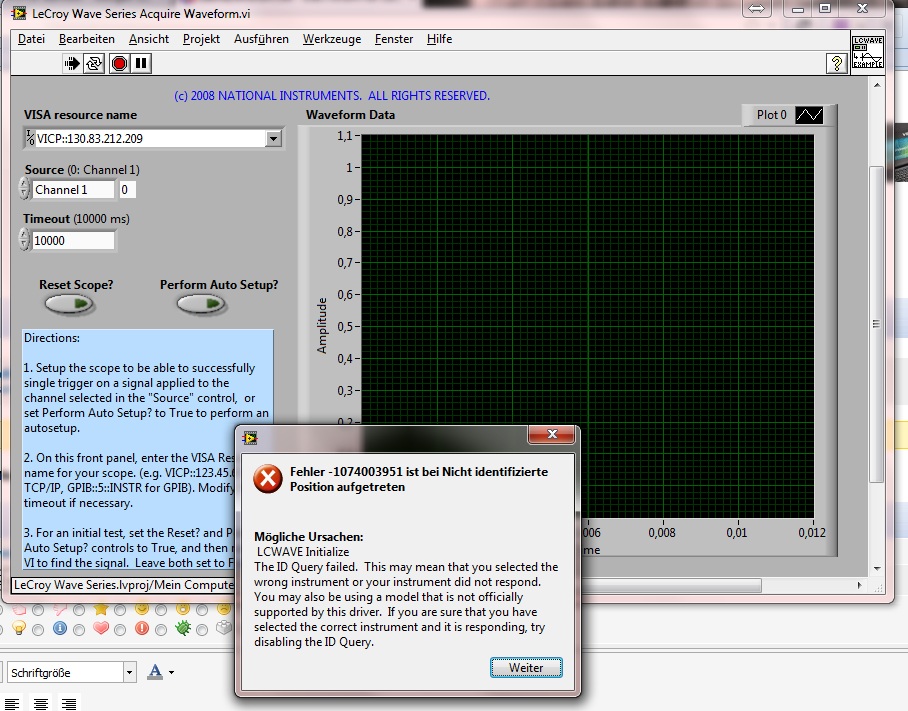Click the LCWAVE Example VI icon

pos(867,52)
